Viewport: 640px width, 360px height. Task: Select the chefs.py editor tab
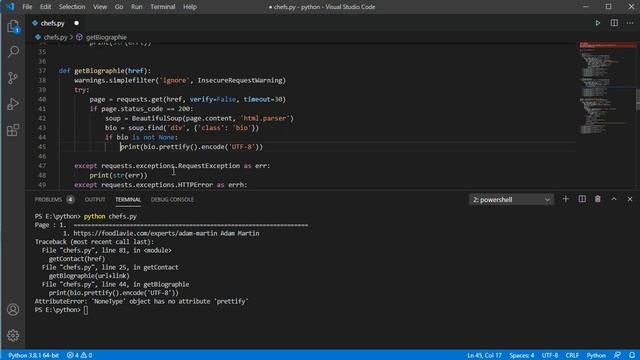pyautogui.click(x=56, y=23)
